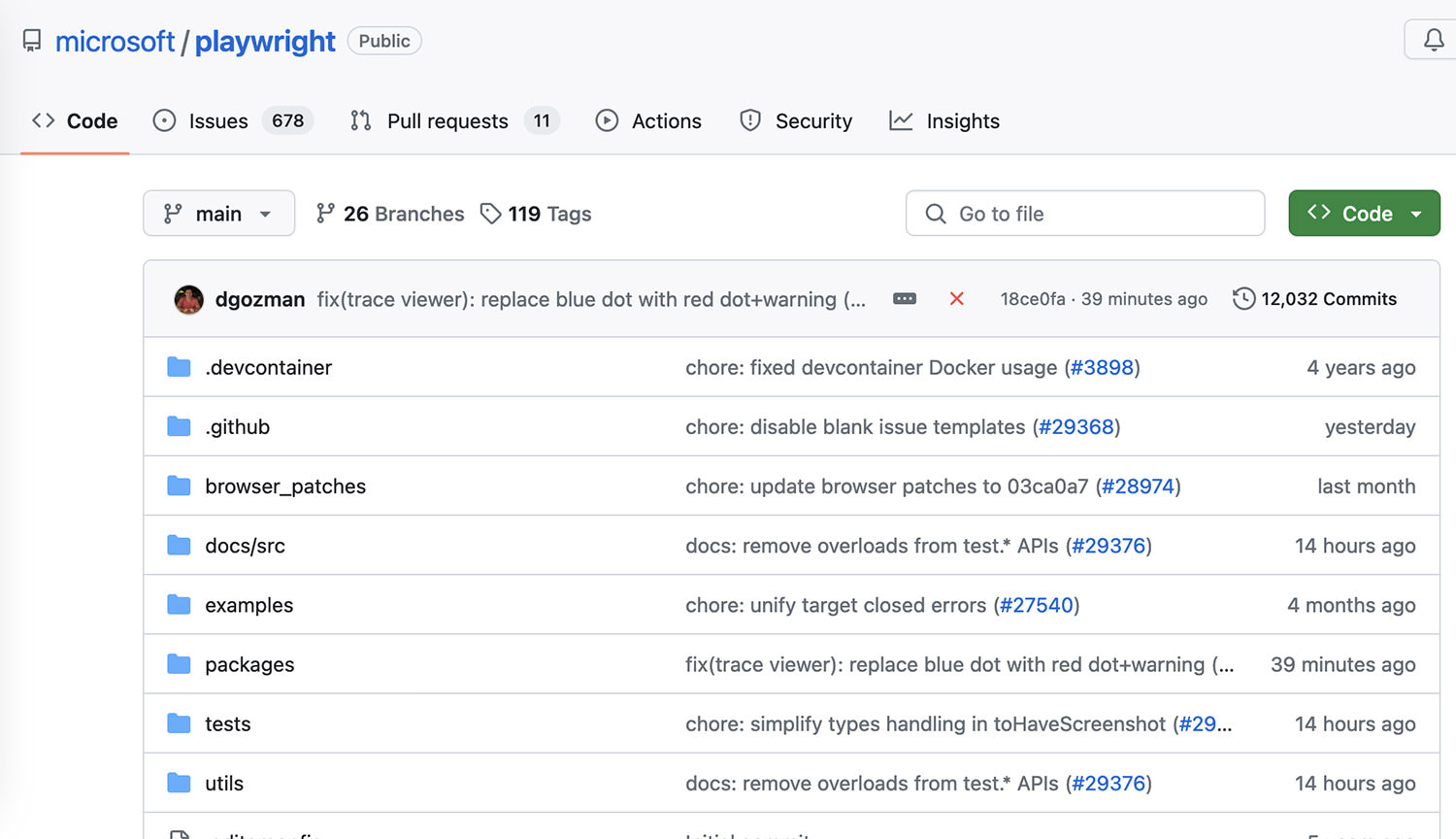Click the .github folder icon
The image size is (1456, 839).
(x=179, y=426)
